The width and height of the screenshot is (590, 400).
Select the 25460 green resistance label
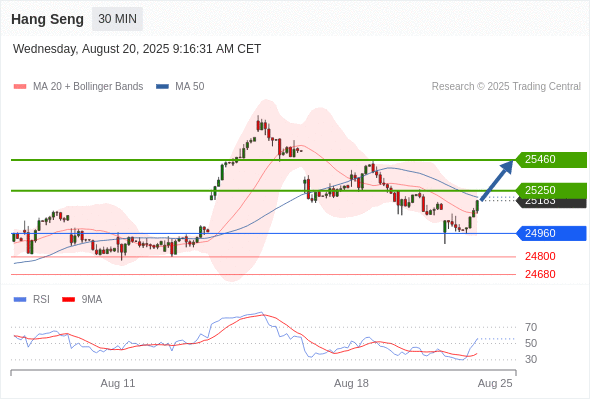pyautogui.click(x=551, y=160)
